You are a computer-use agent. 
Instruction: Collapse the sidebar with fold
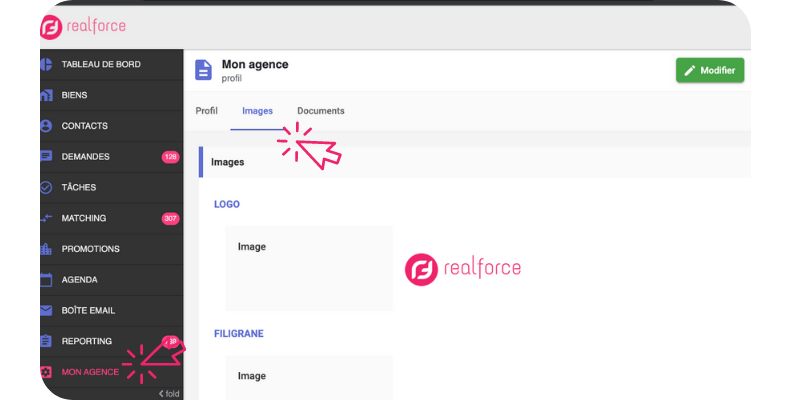(169, 394)
